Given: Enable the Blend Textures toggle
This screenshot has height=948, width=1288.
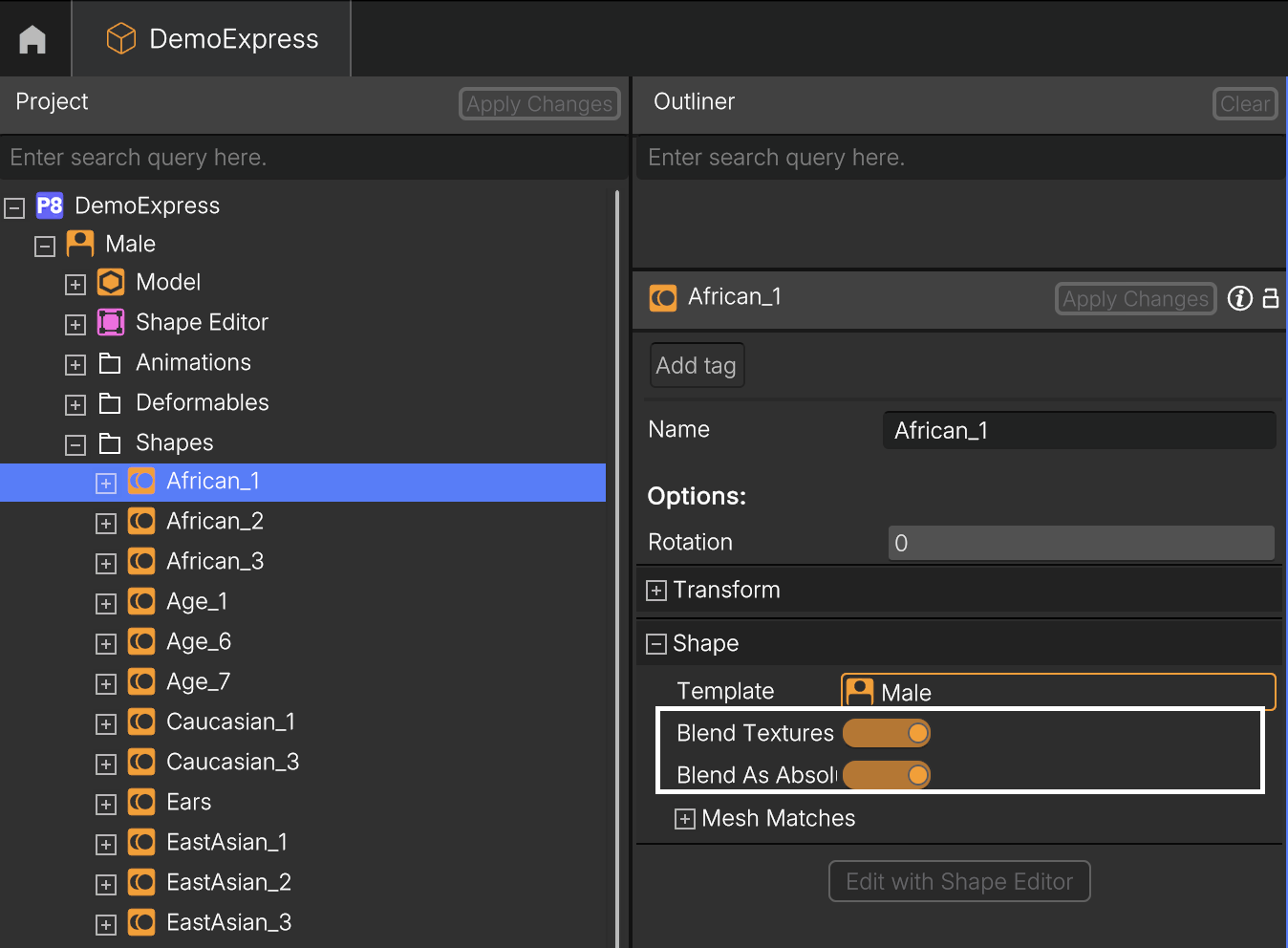Looking at the screenshot, I should pos(886,733).
